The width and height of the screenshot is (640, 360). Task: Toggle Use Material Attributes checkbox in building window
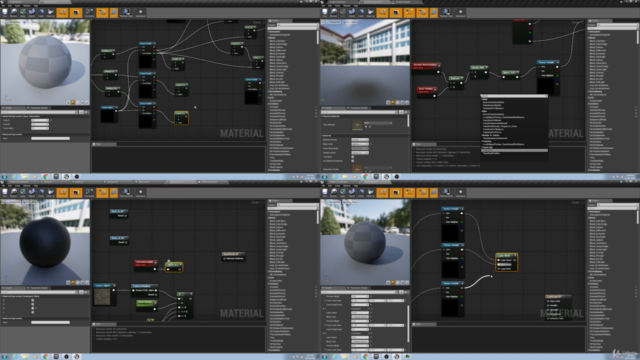(x=353, y=161)
